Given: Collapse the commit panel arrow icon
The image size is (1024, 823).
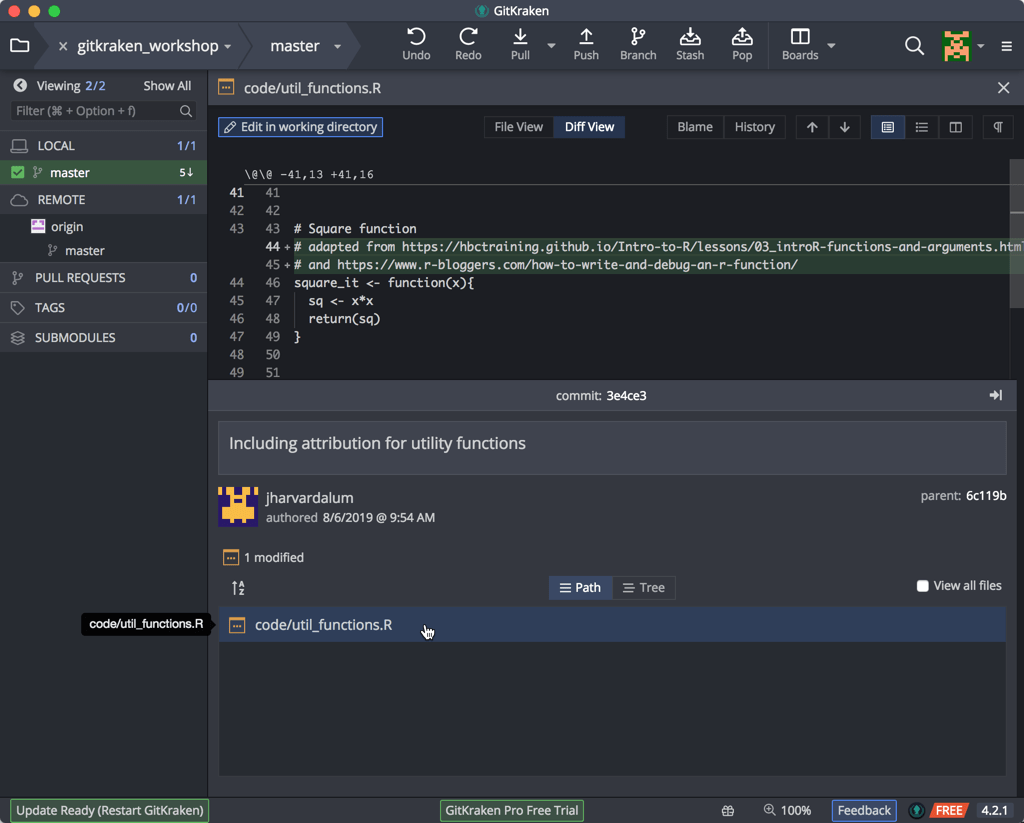Looking at the screenshot, I should coord(996,395).
